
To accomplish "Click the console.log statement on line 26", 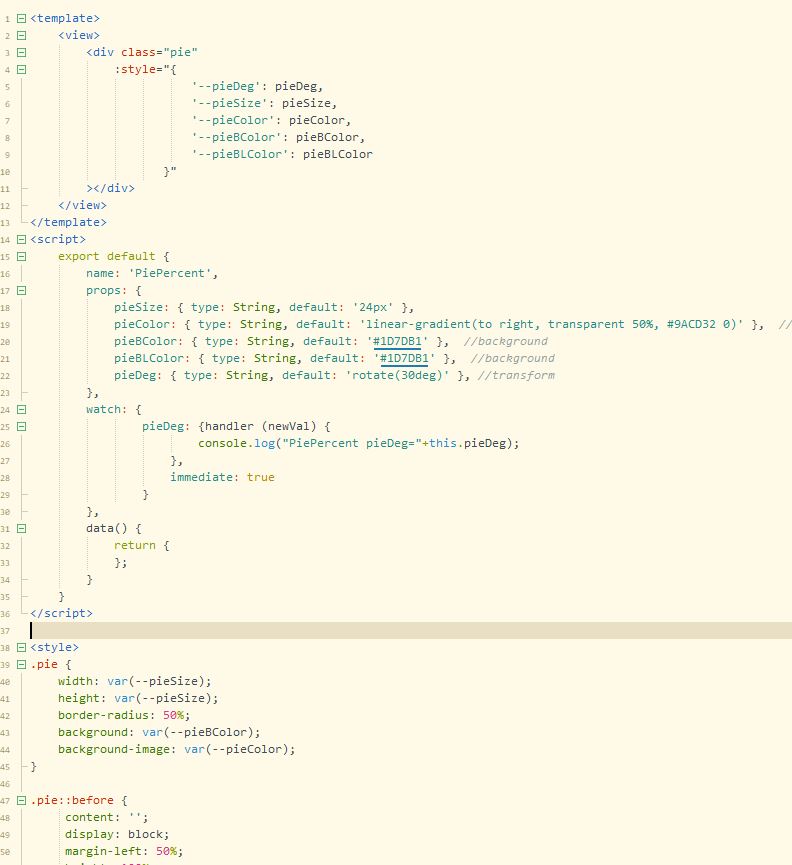I will click(358, 444).
